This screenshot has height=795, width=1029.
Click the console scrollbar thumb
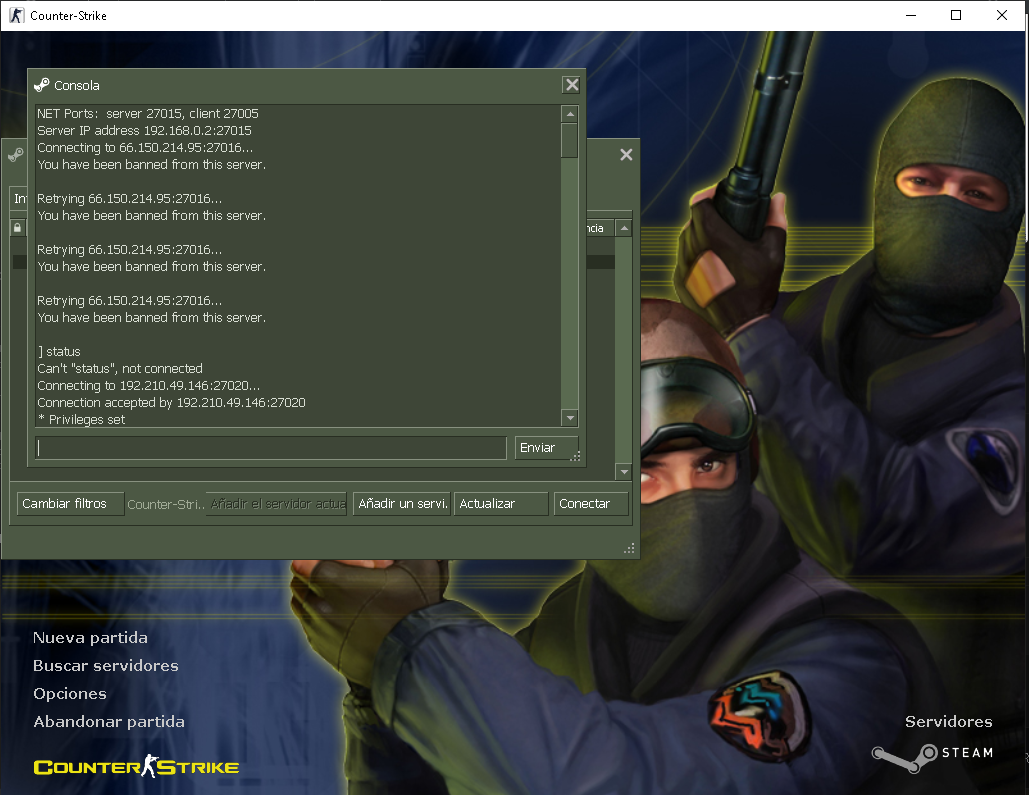point(570,140)
